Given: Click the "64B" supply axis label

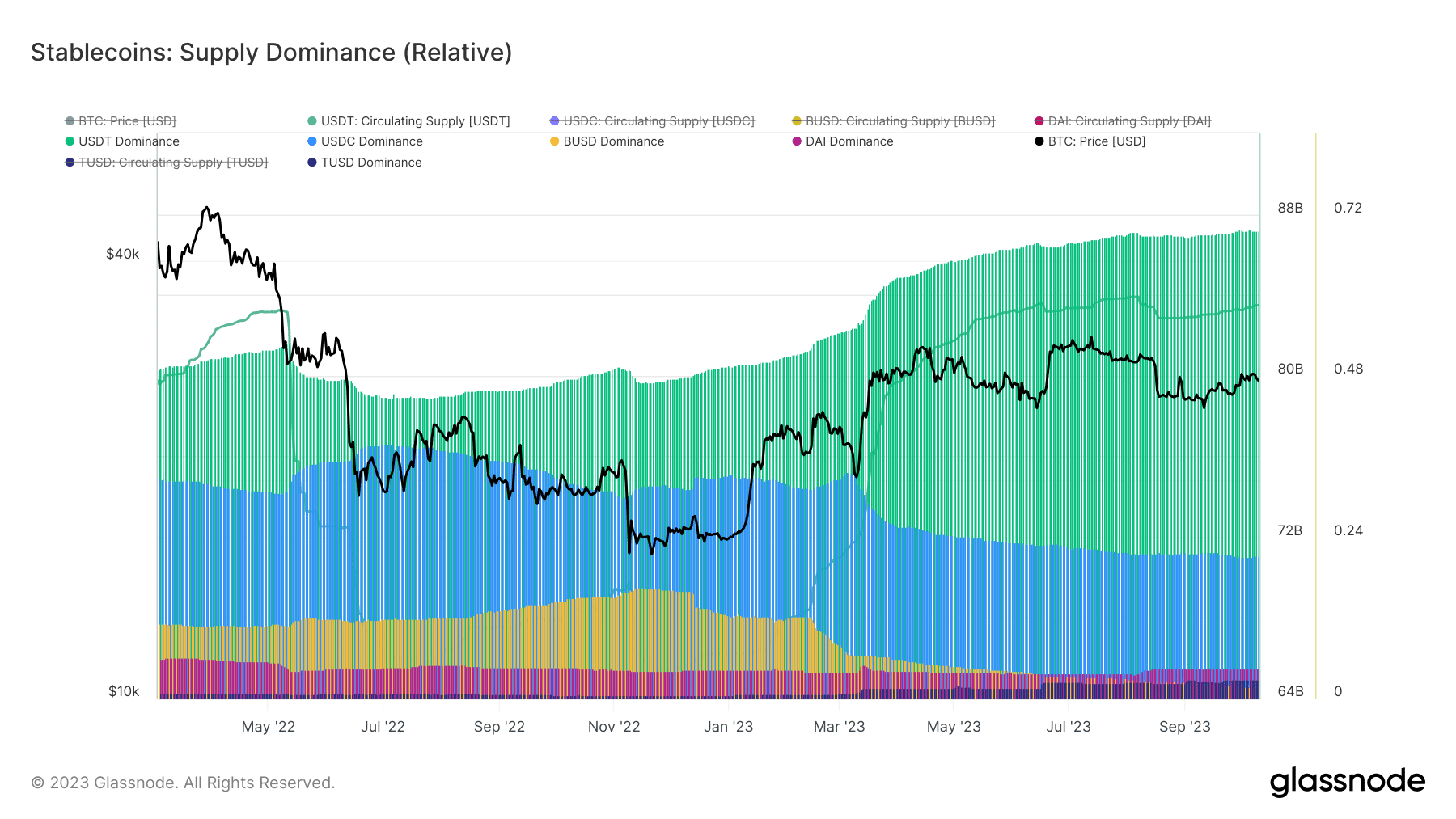Looking at the screenshot, I should (x=1290, y=691).
